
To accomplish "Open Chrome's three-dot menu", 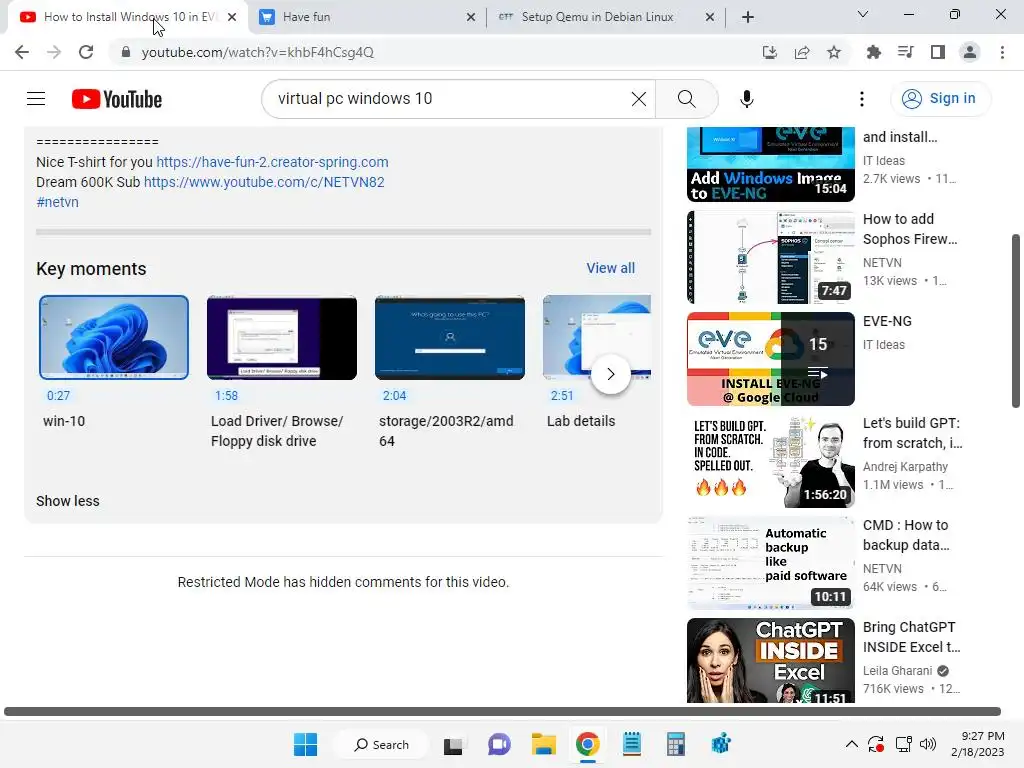I will (1002, 52).
